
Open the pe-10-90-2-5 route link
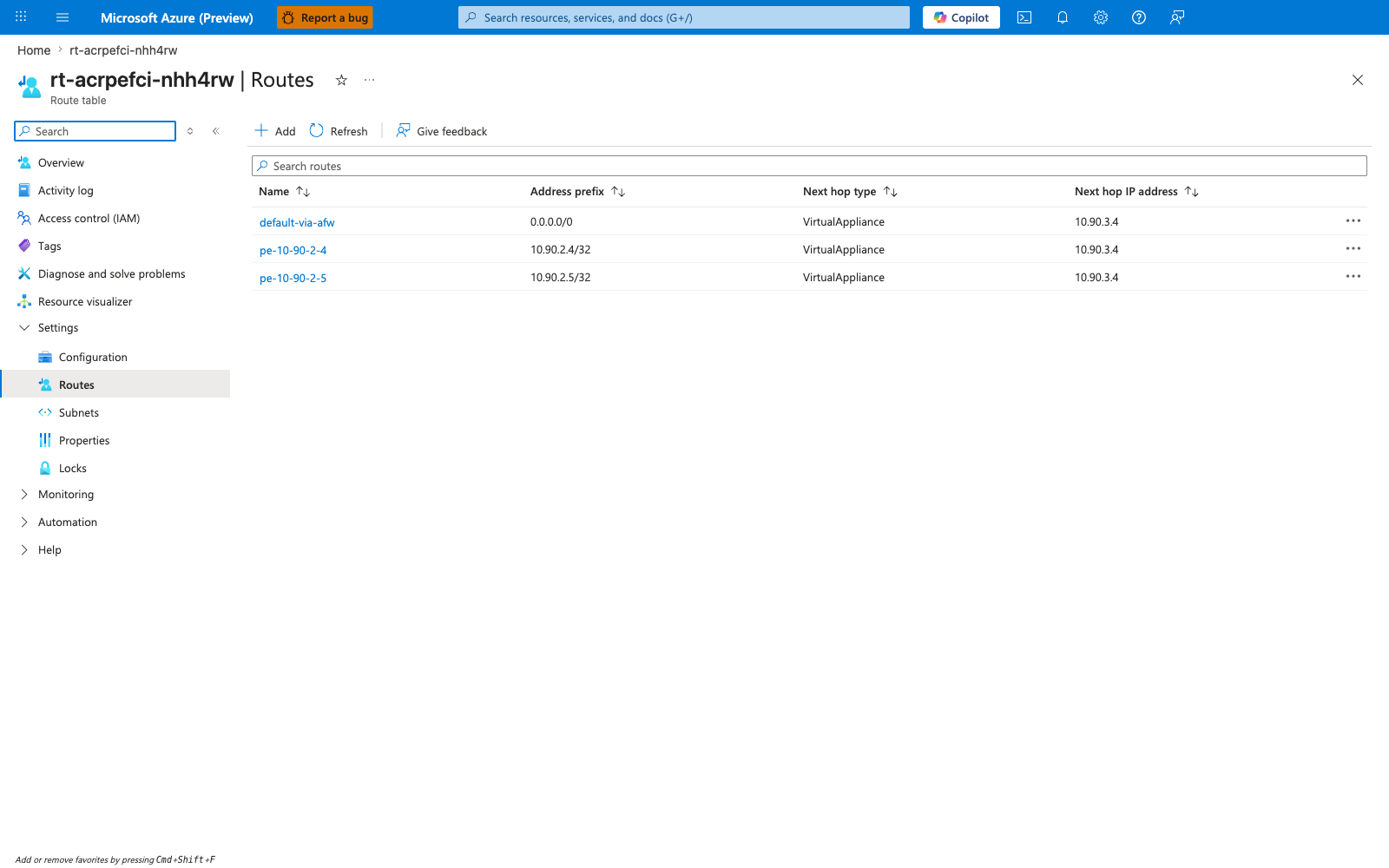293,278
